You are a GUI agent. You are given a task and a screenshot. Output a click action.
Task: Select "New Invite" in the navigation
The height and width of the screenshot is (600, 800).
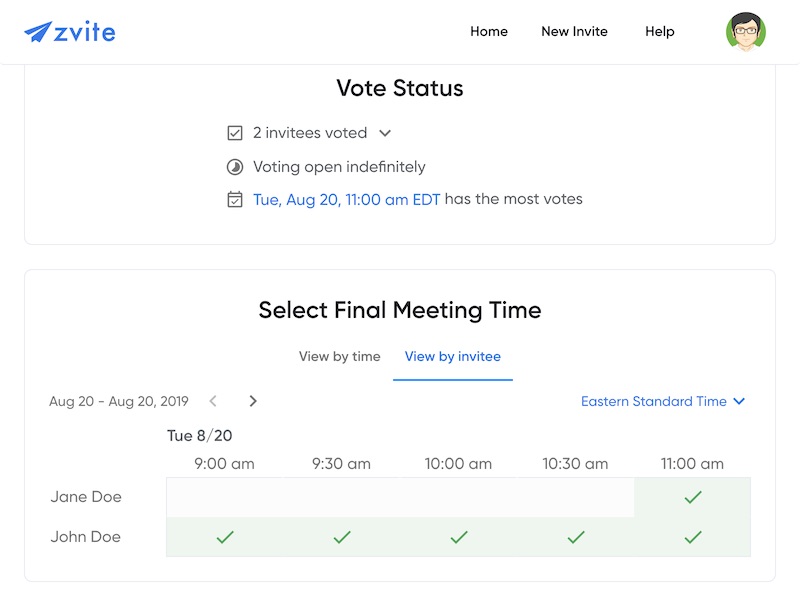pos(574,31)
